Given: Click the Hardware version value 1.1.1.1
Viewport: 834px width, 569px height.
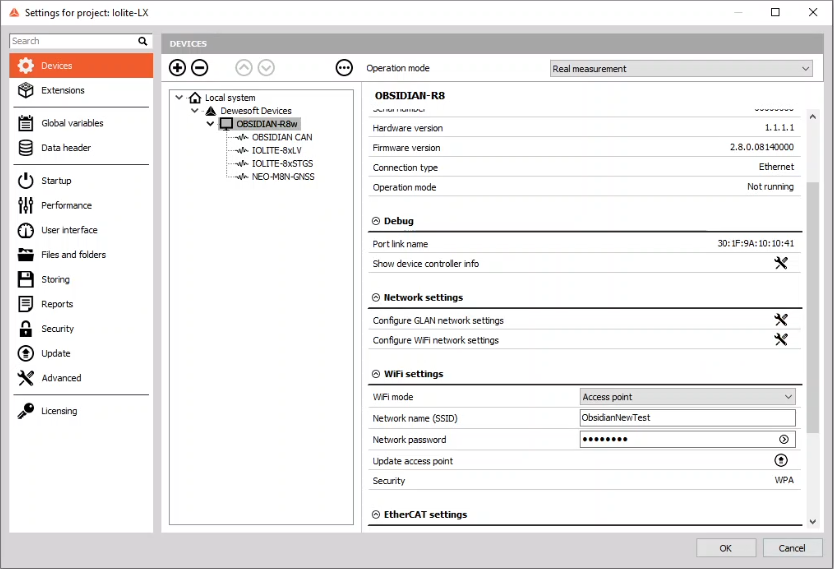Looking at the screenshot, I should coord(779,128).
